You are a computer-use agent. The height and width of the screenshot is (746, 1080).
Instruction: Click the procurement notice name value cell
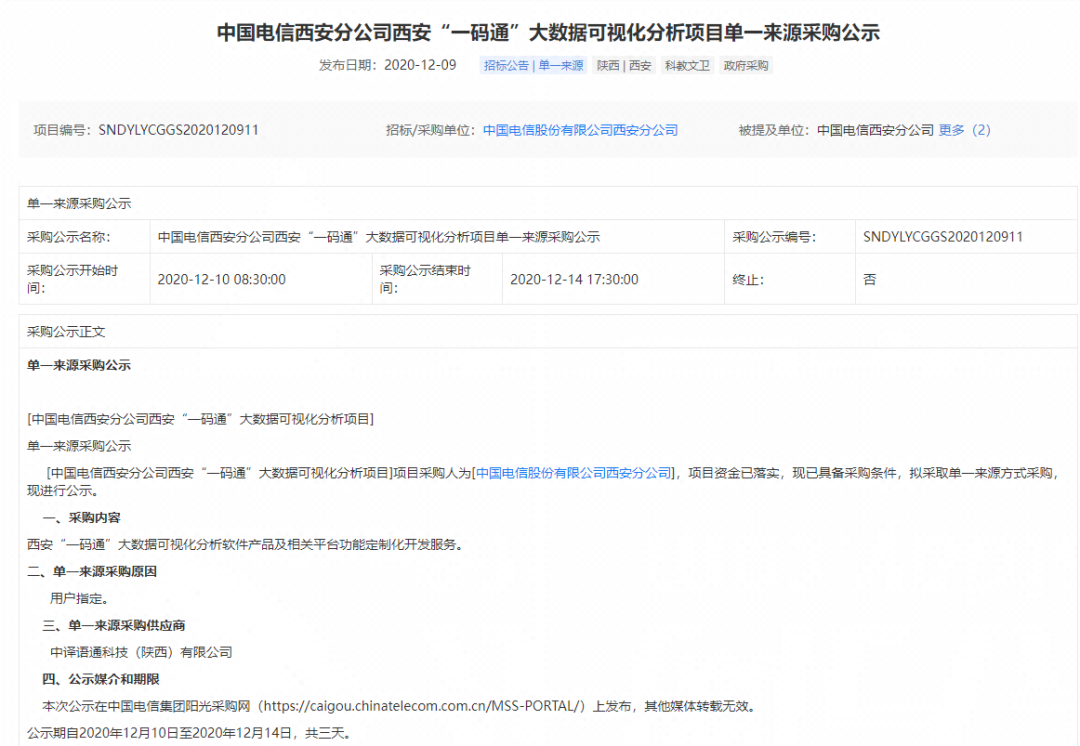click(437, 237)
